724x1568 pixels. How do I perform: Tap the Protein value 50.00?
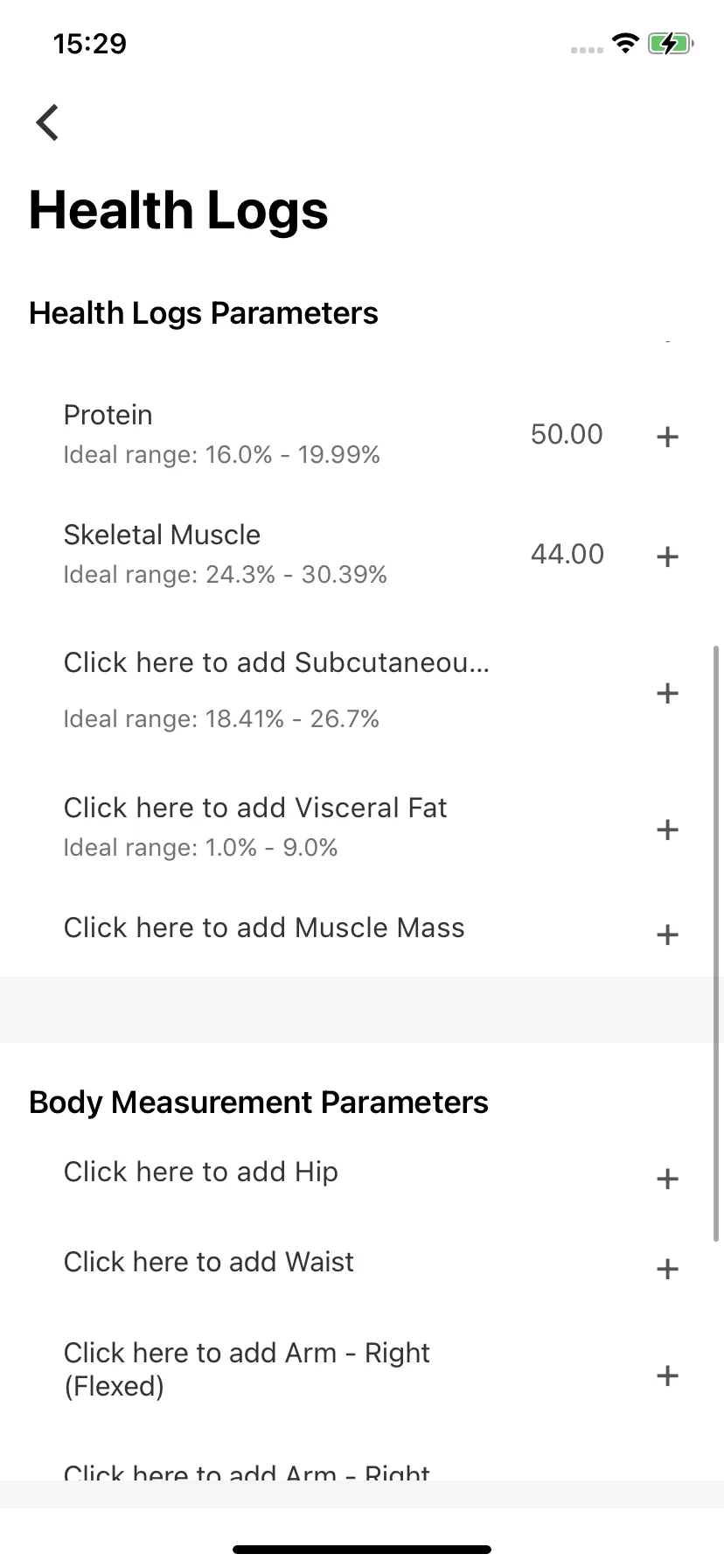click(567, 434)
